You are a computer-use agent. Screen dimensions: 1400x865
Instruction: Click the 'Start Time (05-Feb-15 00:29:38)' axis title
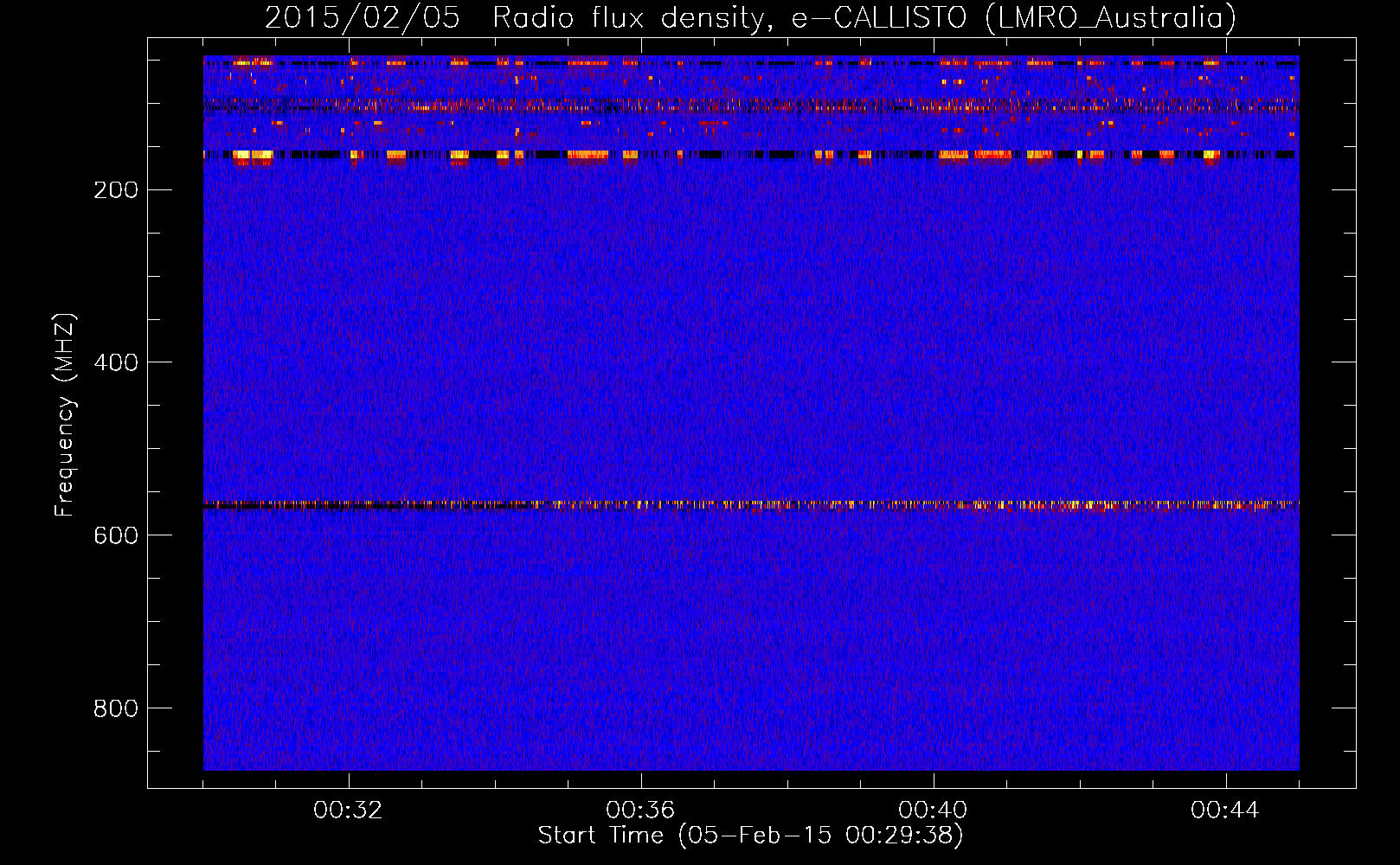(x=750, y=836)
